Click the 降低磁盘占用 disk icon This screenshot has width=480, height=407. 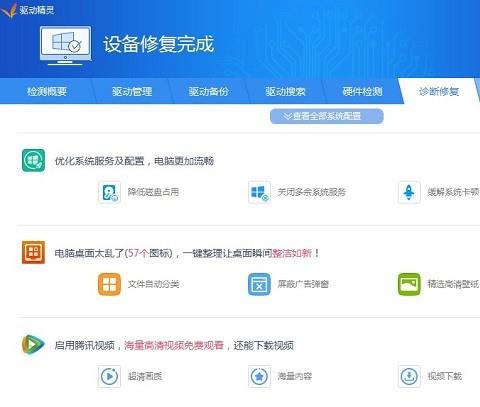tap(109, 192)
